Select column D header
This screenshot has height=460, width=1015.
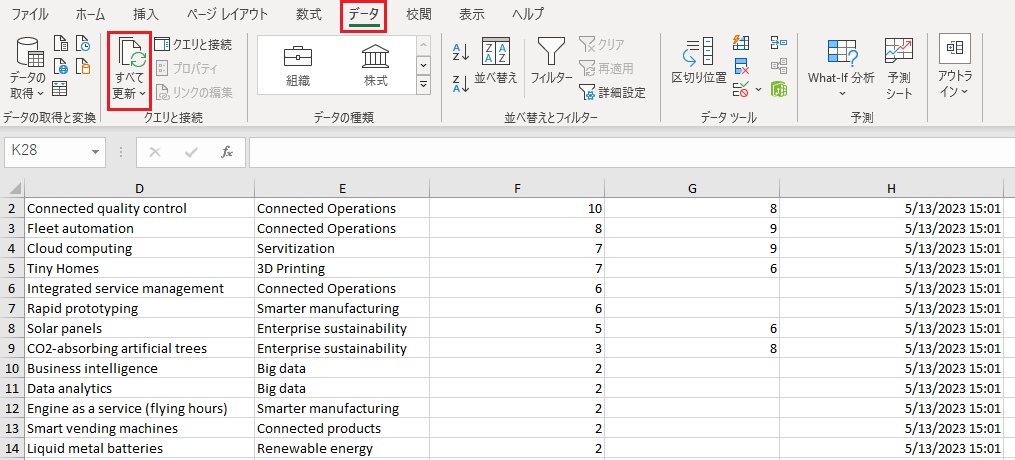tap(139, 188)
